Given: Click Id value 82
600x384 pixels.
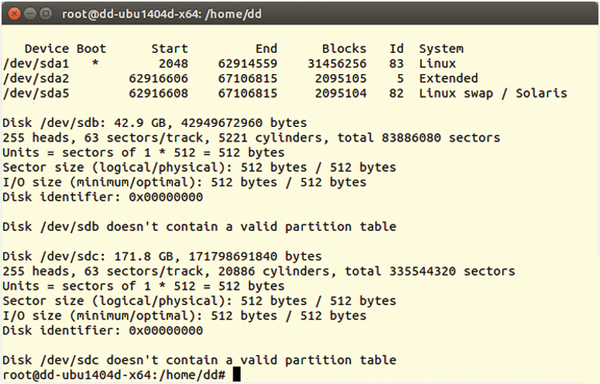Looking at the screenshot, I should click(396, 93).
